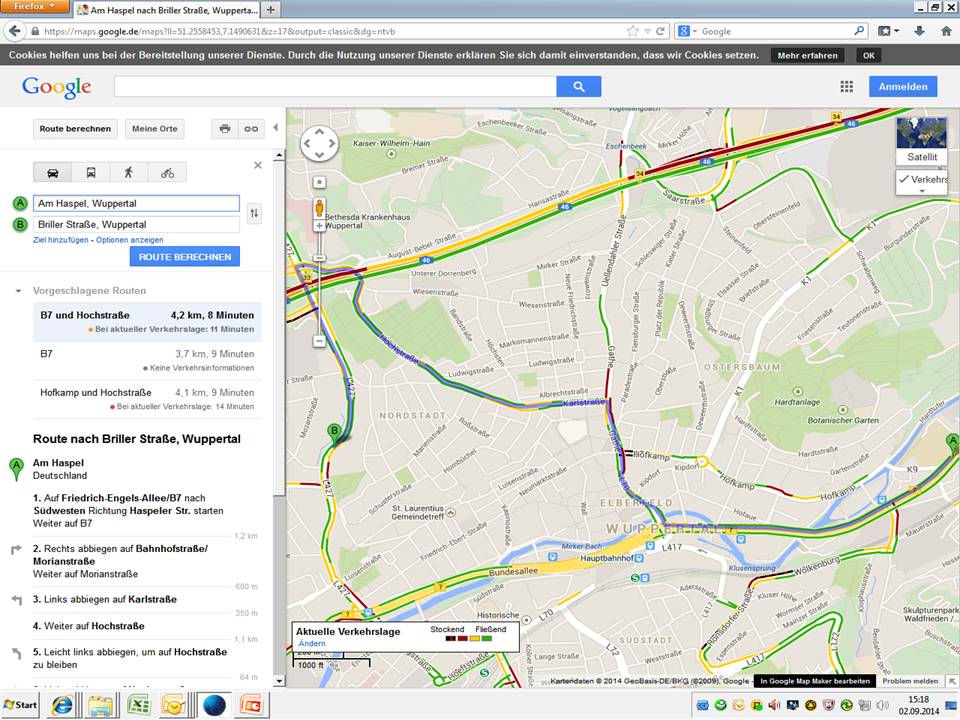
Task: Toggle the Verkehr traffic layer checkmark
Action: [904, 179]
